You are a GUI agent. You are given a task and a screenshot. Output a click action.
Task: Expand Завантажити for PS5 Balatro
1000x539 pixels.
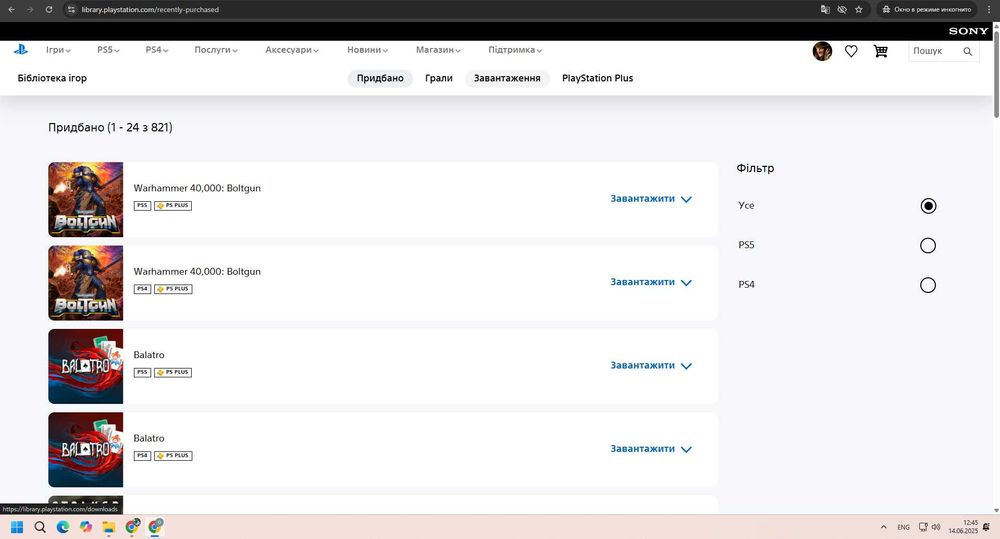click(x=651, y=365)
